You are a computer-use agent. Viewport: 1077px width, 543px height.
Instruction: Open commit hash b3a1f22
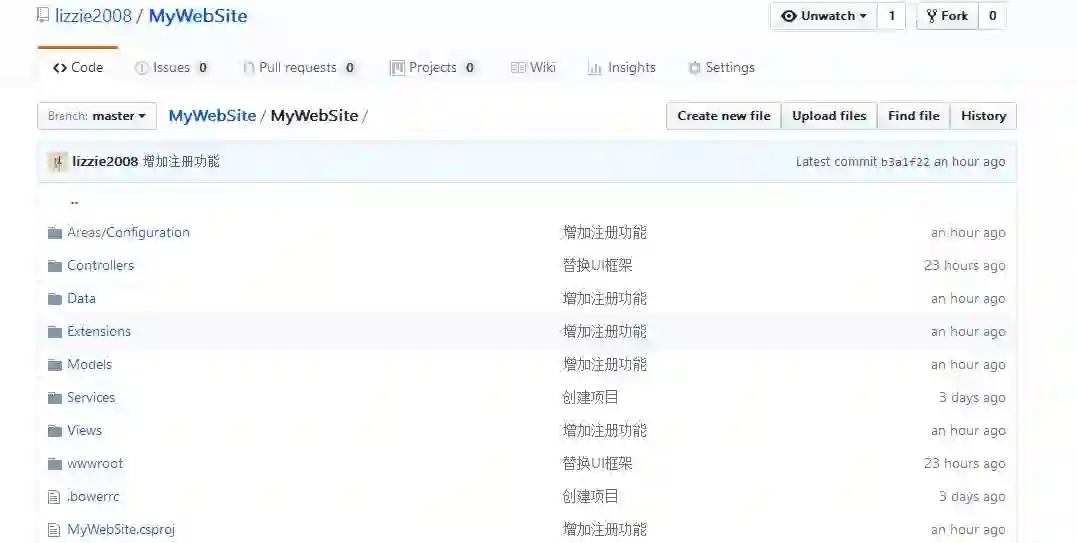(905, 162)
